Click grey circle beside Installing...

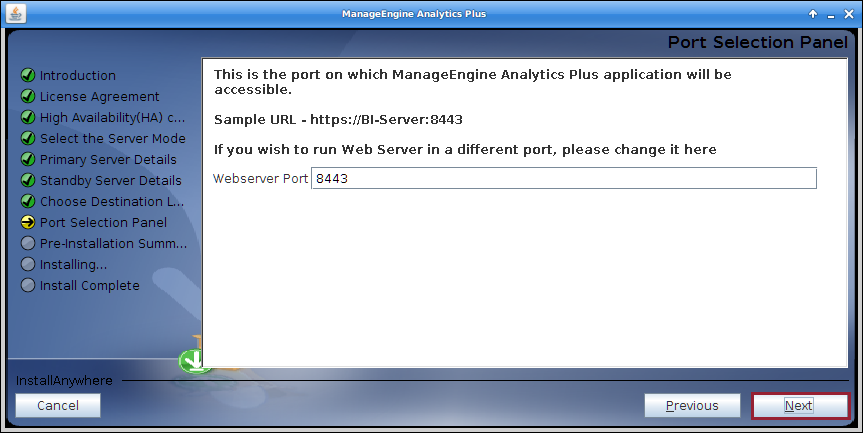pos(28,264)
